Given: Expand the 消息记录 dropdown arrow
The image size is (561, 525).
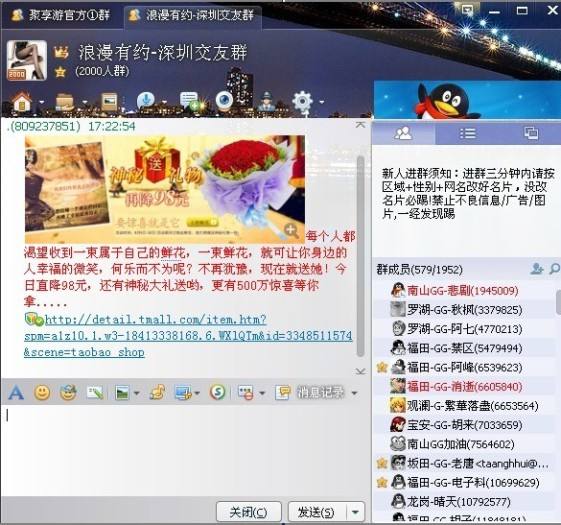Looking at the screenshot, I should click(355, 393).
